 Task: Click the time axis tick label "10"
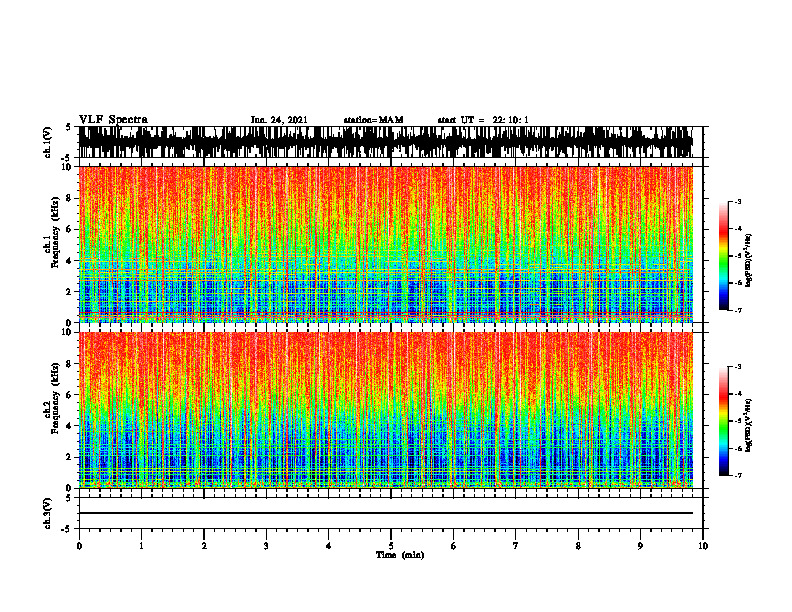(703, 546)
